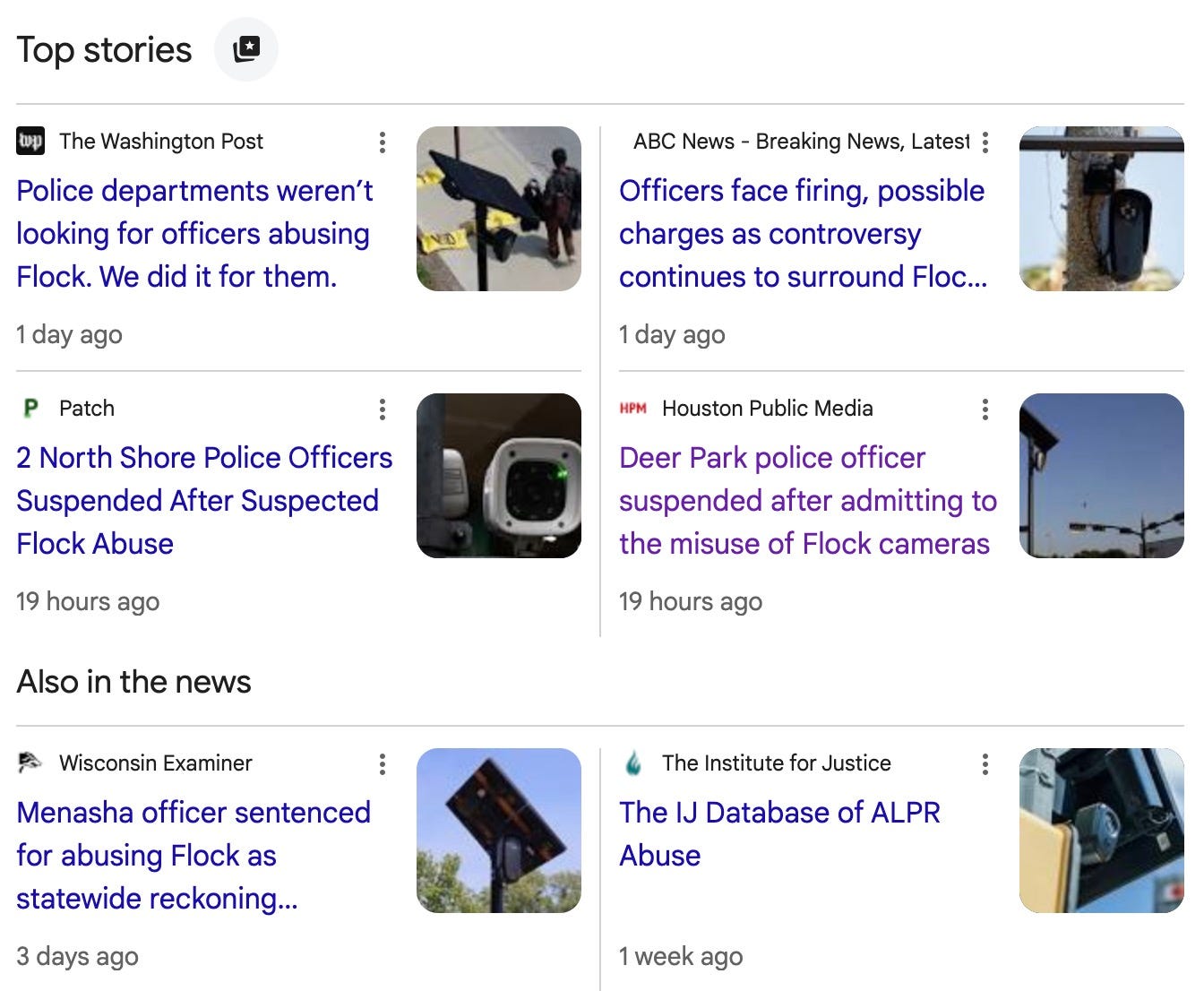
Task: Click 'The Washington Post' source name
Action: pyautogui.click(x=161, y=142)
